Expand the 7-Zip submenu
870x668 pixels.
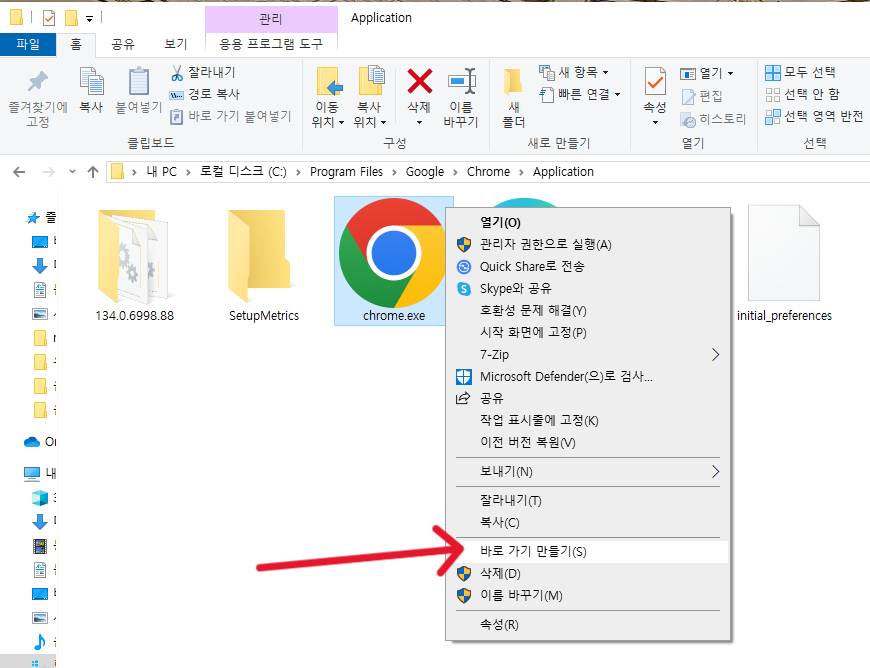(x=588, y=355)
